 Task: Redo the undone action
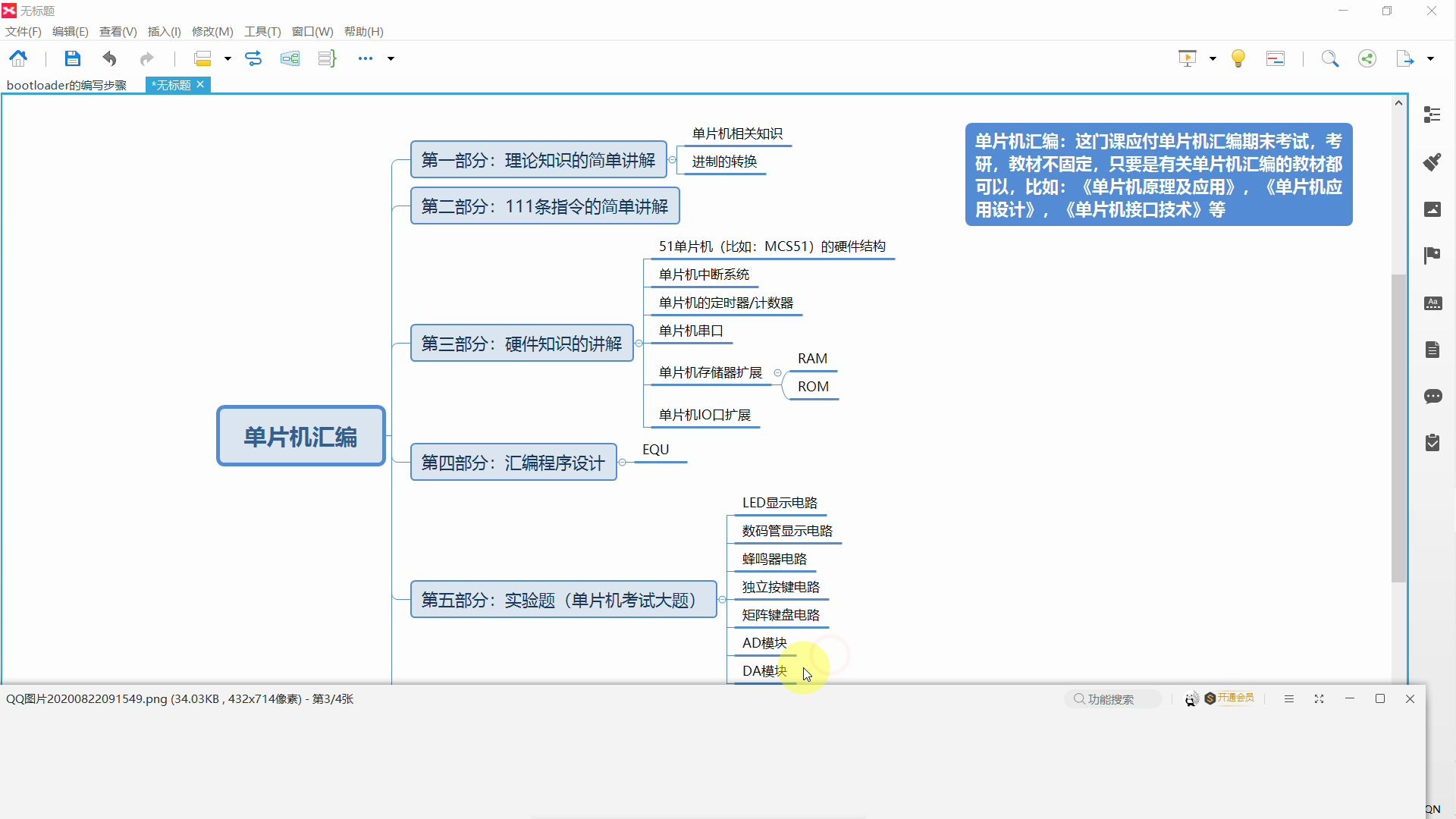147,58
